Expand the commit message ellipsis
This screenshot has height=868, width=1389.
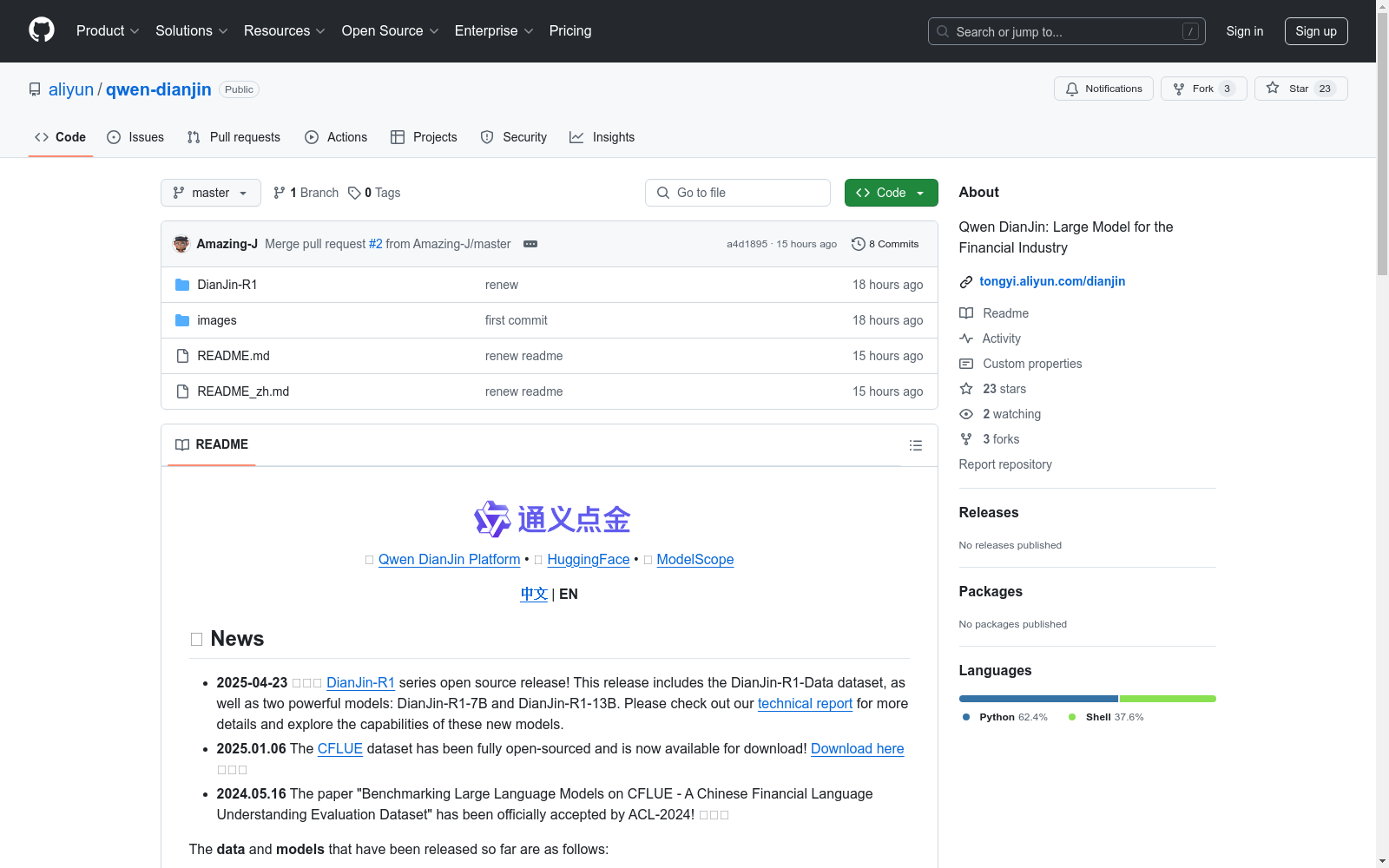tap(530, 244)
